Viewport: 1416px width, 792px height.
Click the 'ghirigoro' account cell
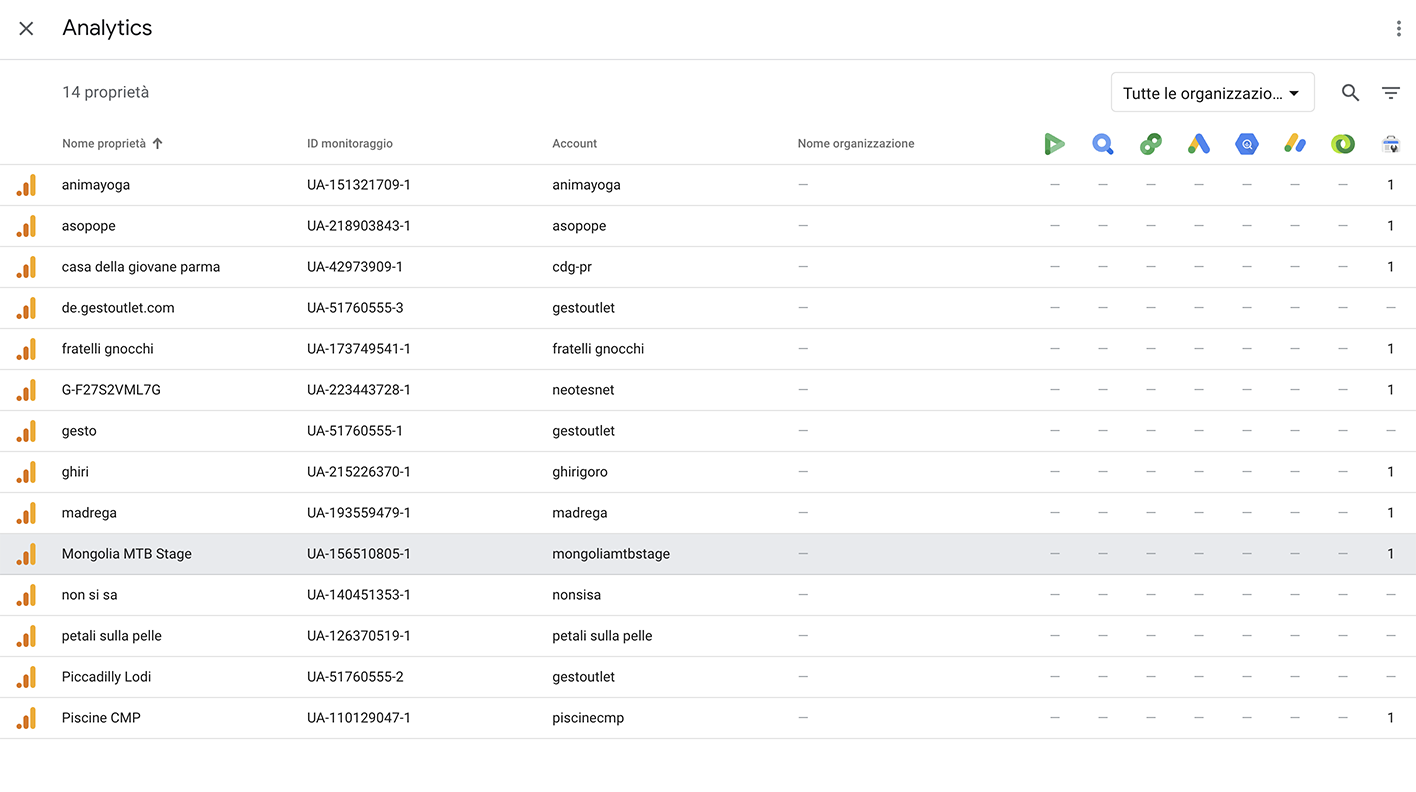click(x=580, y=472)
